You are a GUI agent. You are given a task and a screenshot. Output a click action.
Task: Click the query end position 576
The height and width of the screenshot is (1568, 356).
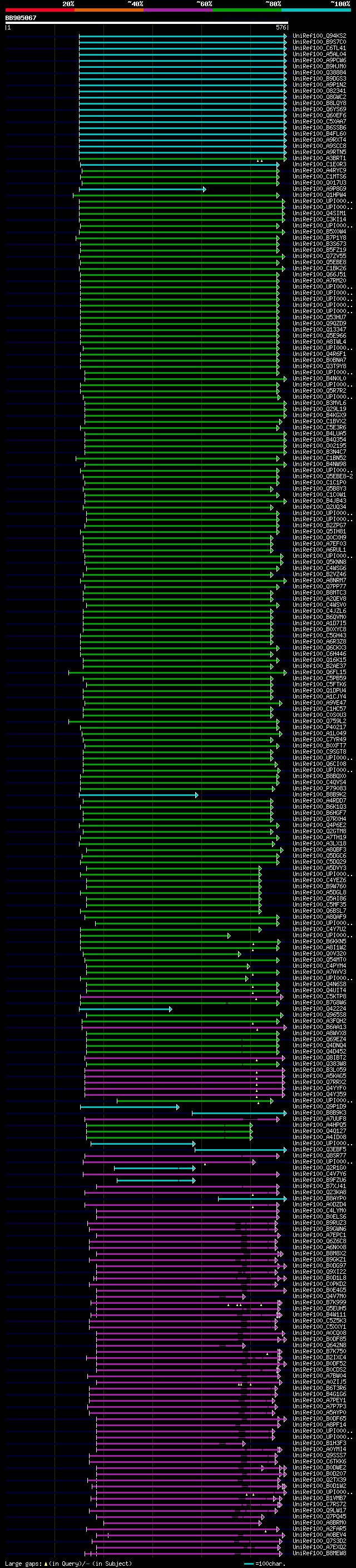point(281,27)
